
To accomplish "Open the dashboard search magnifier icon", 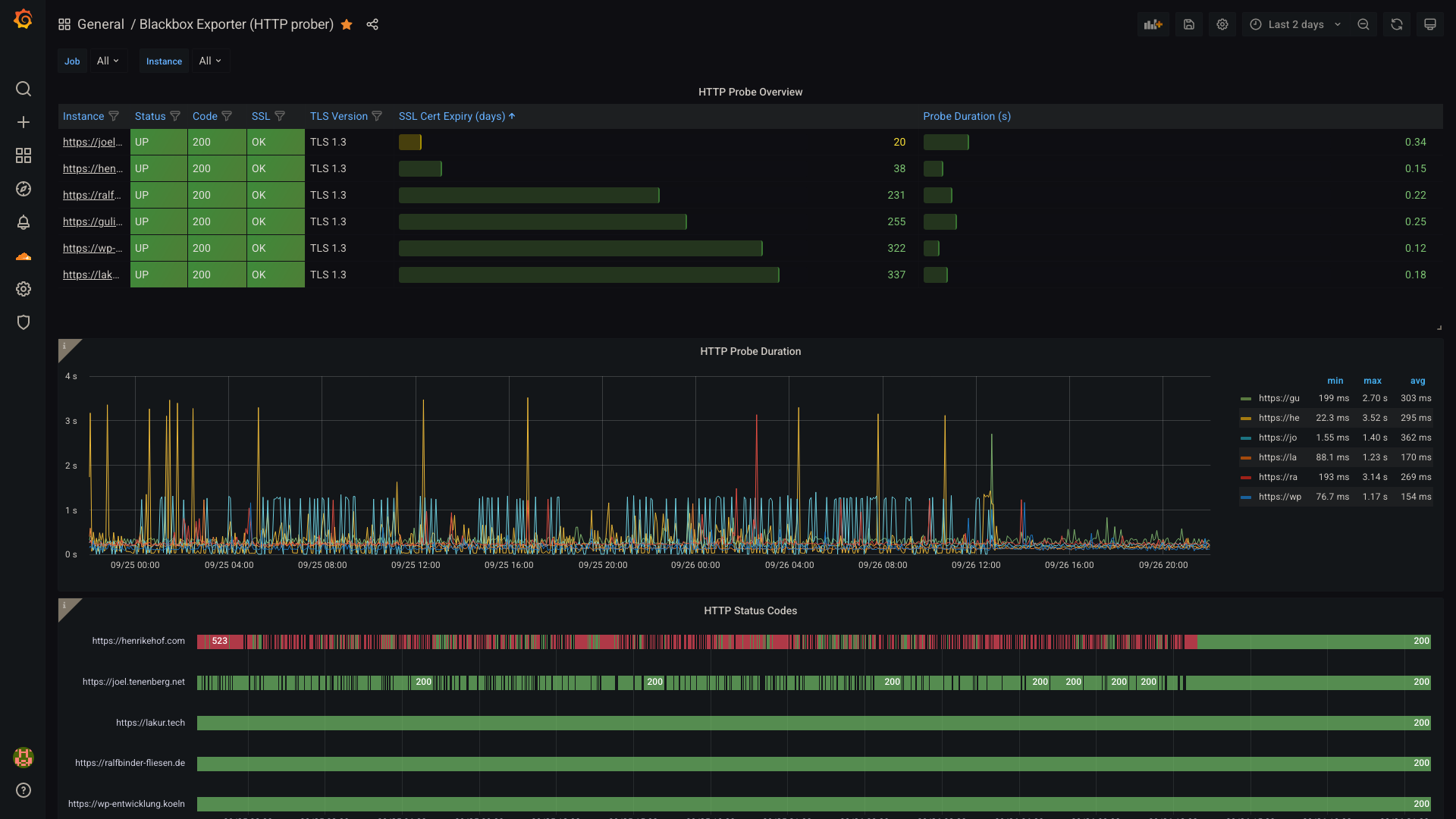I will 24,89.
